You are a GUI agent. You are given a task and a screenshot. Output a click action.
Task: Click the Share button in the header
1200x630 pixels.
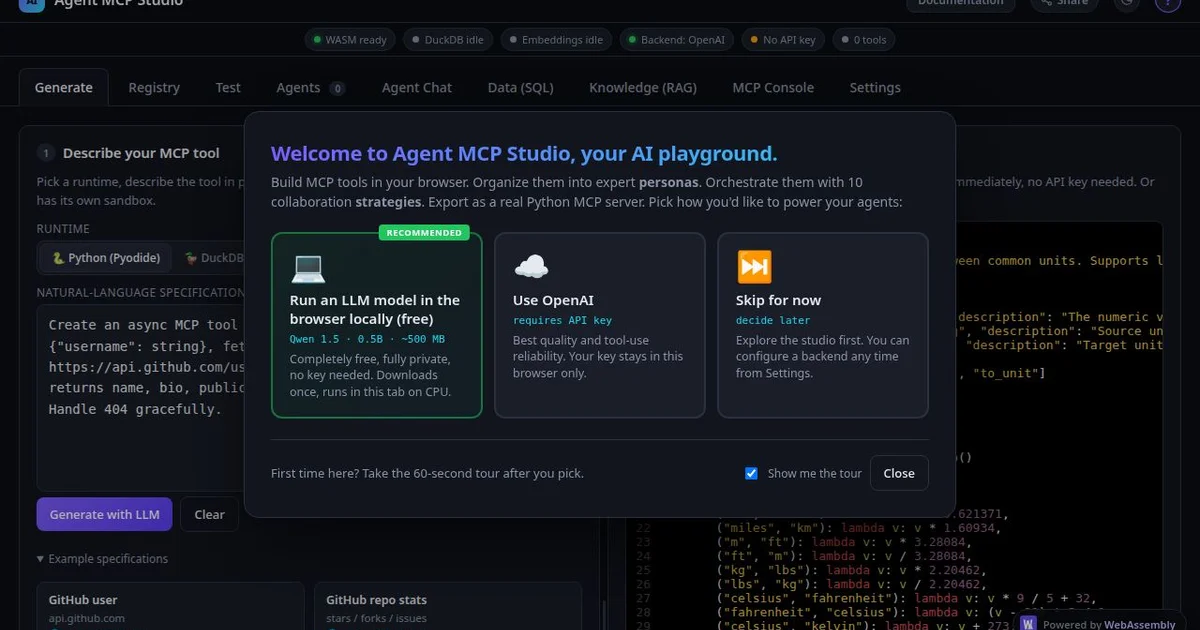tap(1064, 3)
